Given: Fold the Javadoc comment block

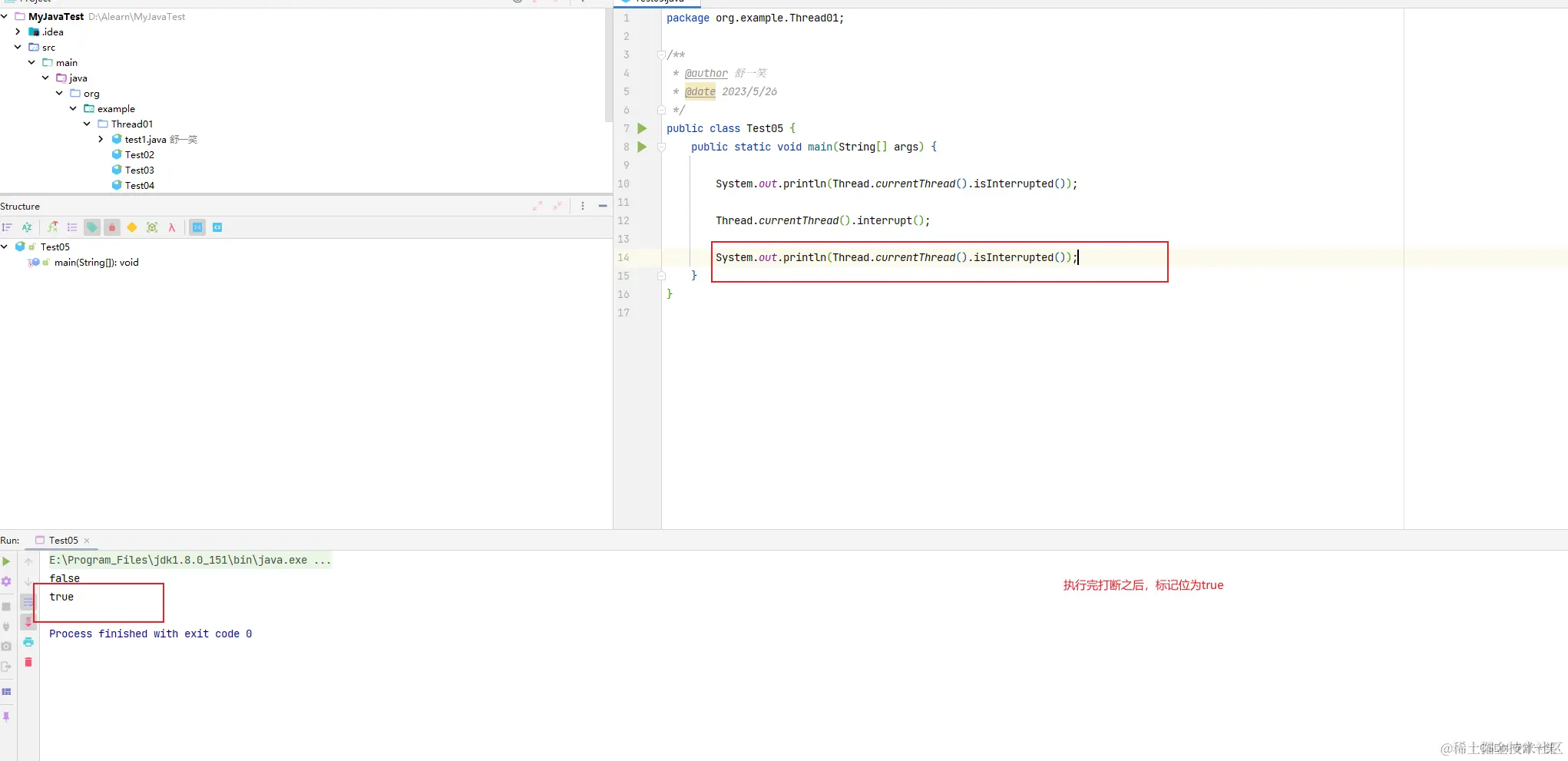Looking at the screenshot, I should click(x=661, y=55).
